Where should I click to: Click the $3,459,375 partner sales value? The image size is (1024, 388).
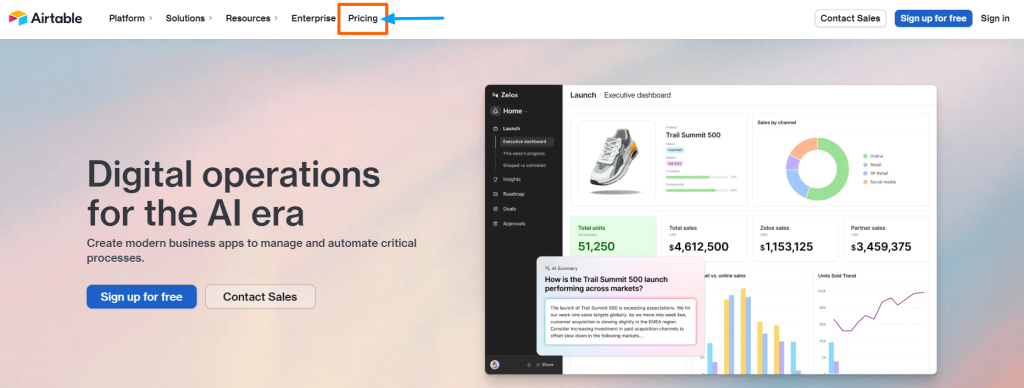coord(881,247)
